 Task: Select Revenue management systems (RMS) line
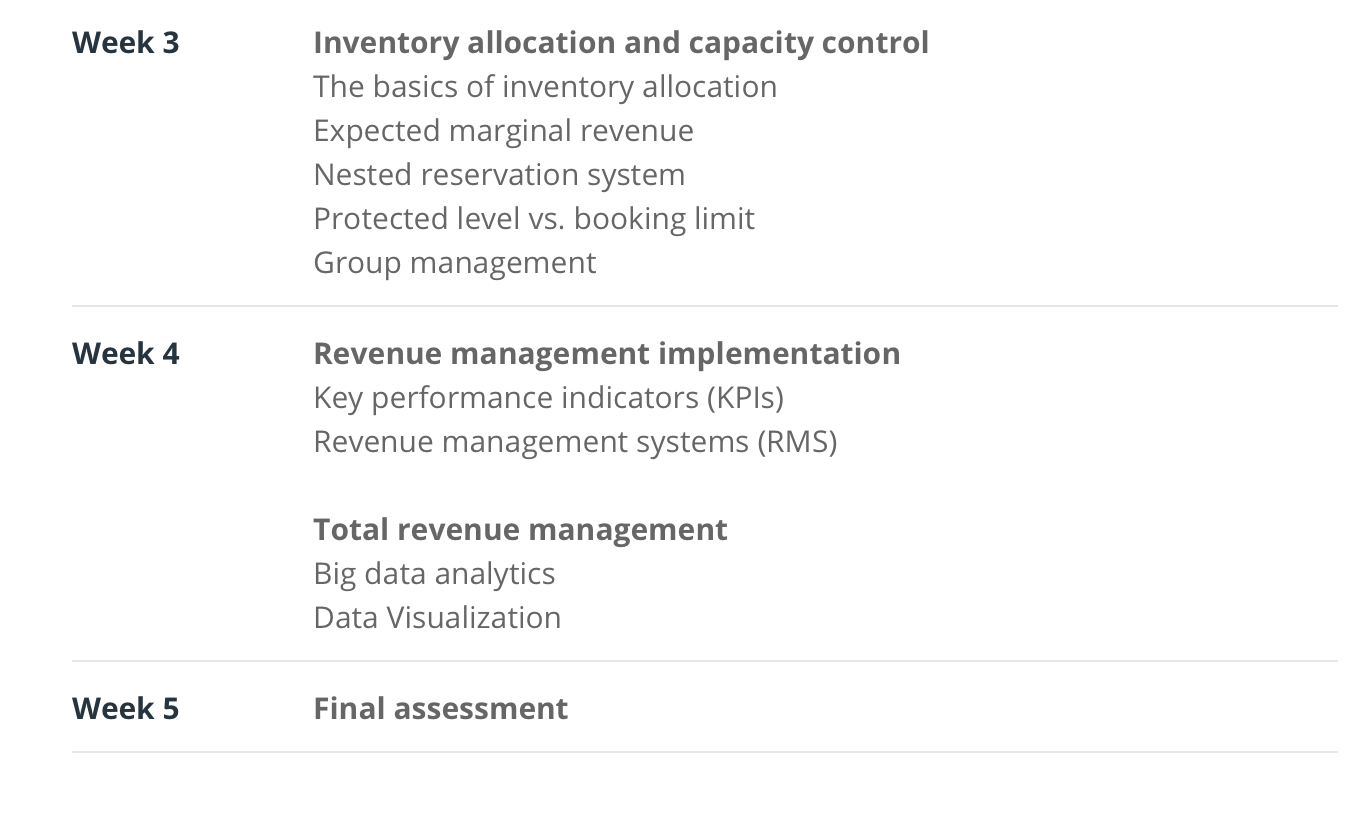(575, 442)
